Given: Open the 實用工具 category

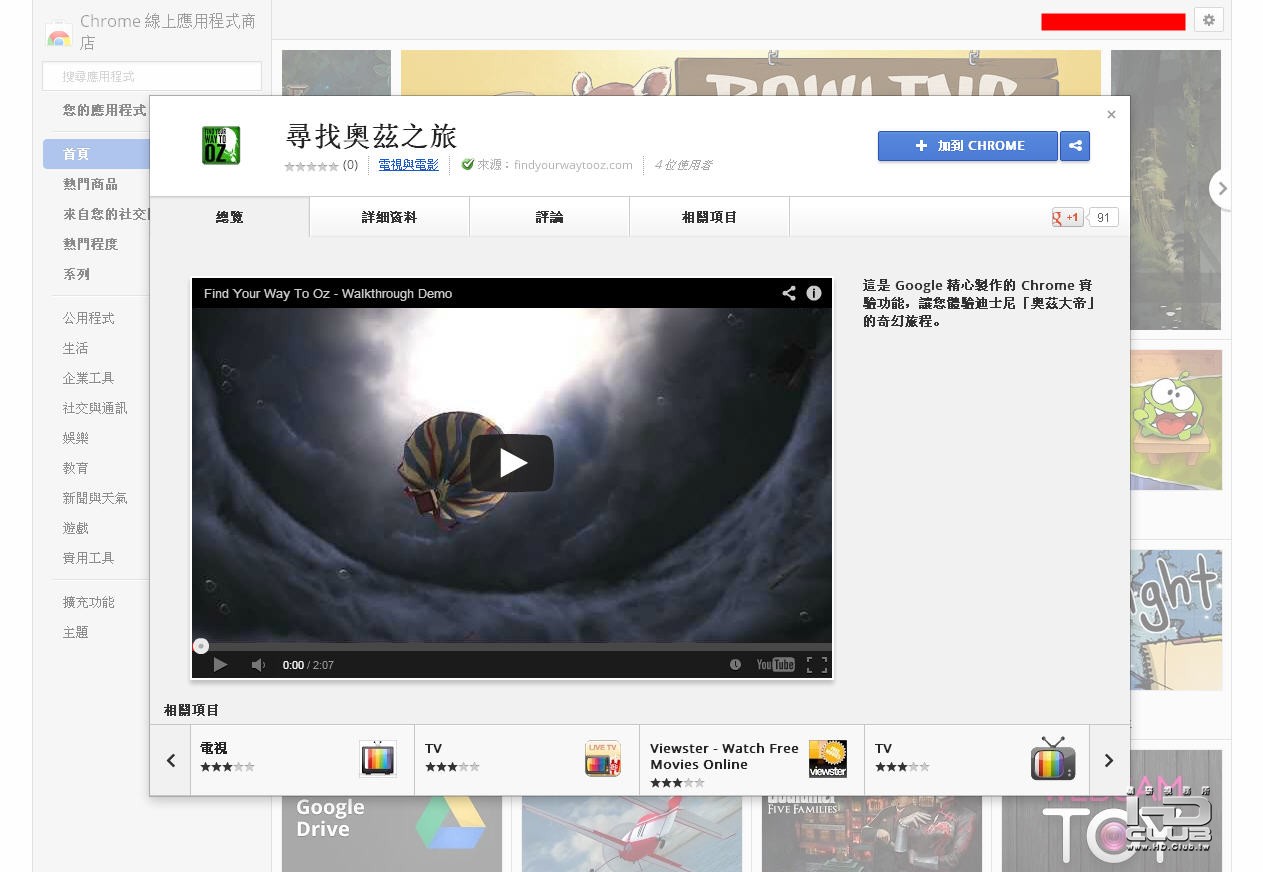Looking at the screenshot, I should [89, 558].
